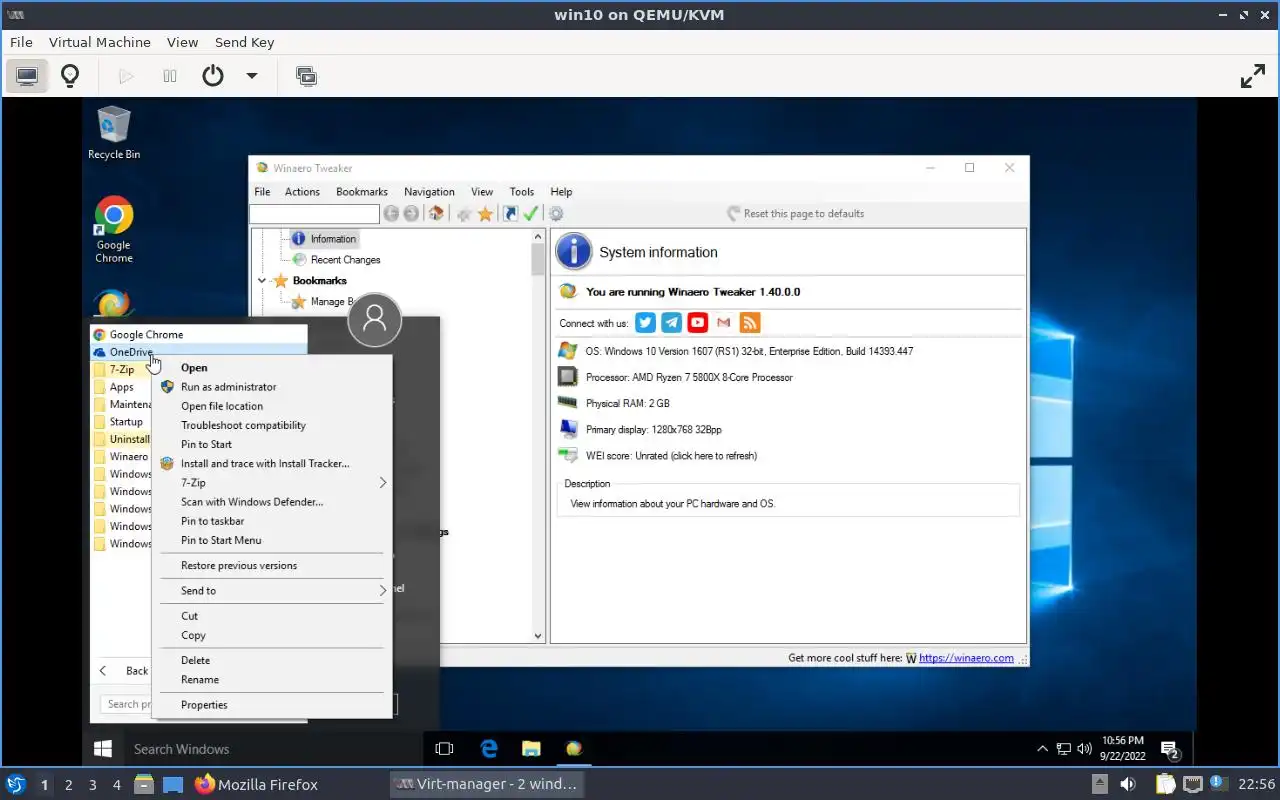Image resolution: width=1280 pixels, height=800 pixels.
Task: Open File Explorer from the Windows taskbar
Action: click(x=531, y=748)
